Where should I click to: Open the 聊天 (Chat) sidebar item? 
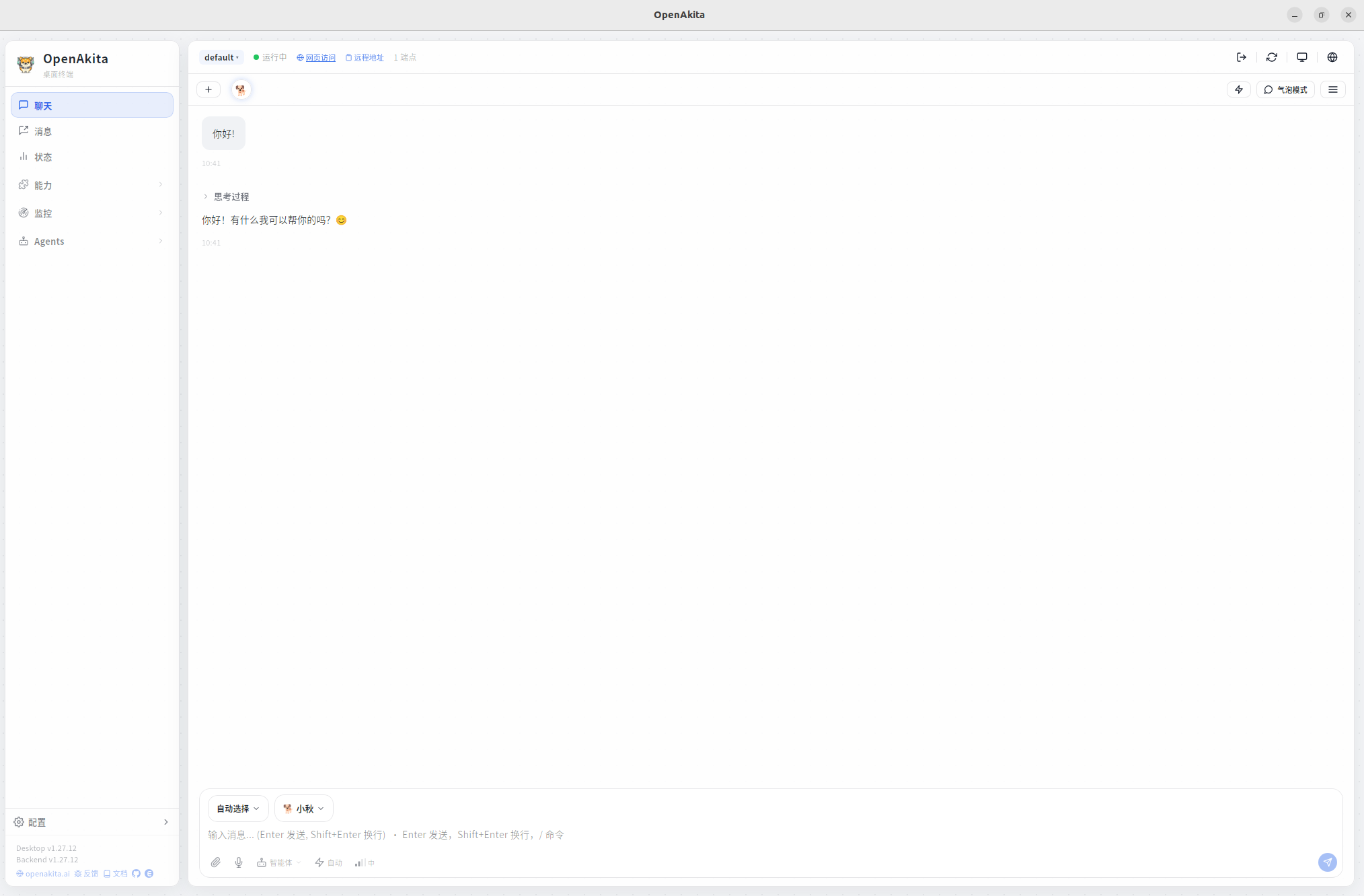click(92, 106)
